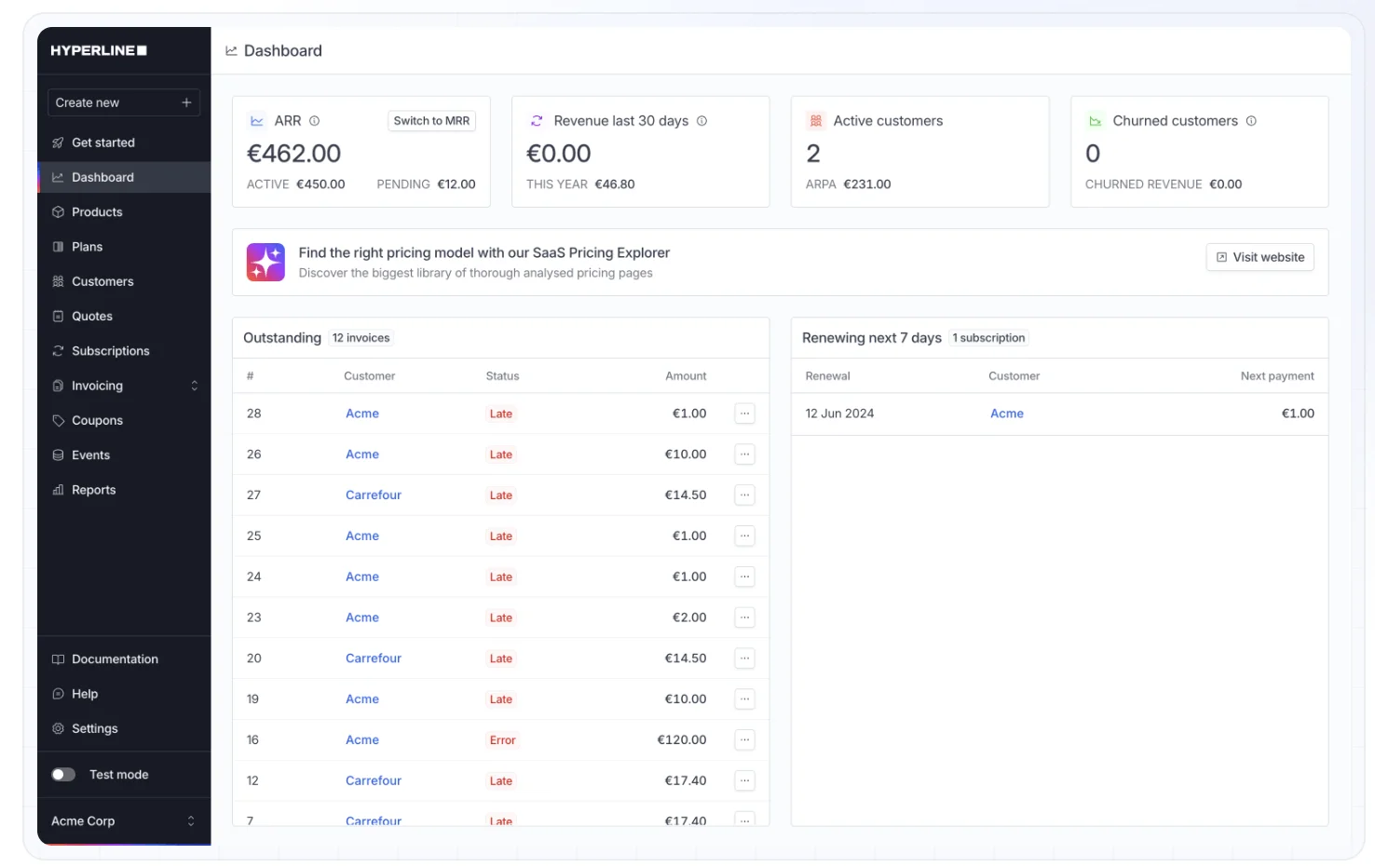Open the Acme link in the Renewing list
The width and height of the screenshot is (1375, 868).
(x=1006, y=414)
